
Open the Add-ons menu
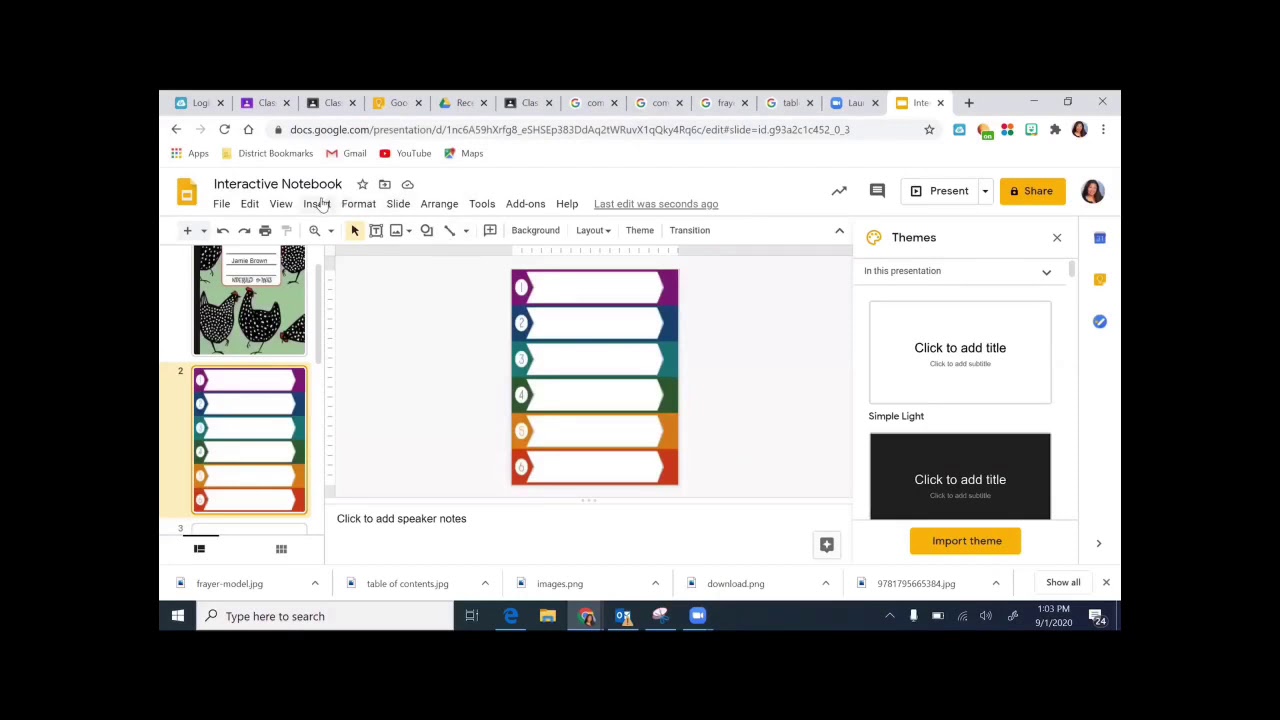(525, 204)
